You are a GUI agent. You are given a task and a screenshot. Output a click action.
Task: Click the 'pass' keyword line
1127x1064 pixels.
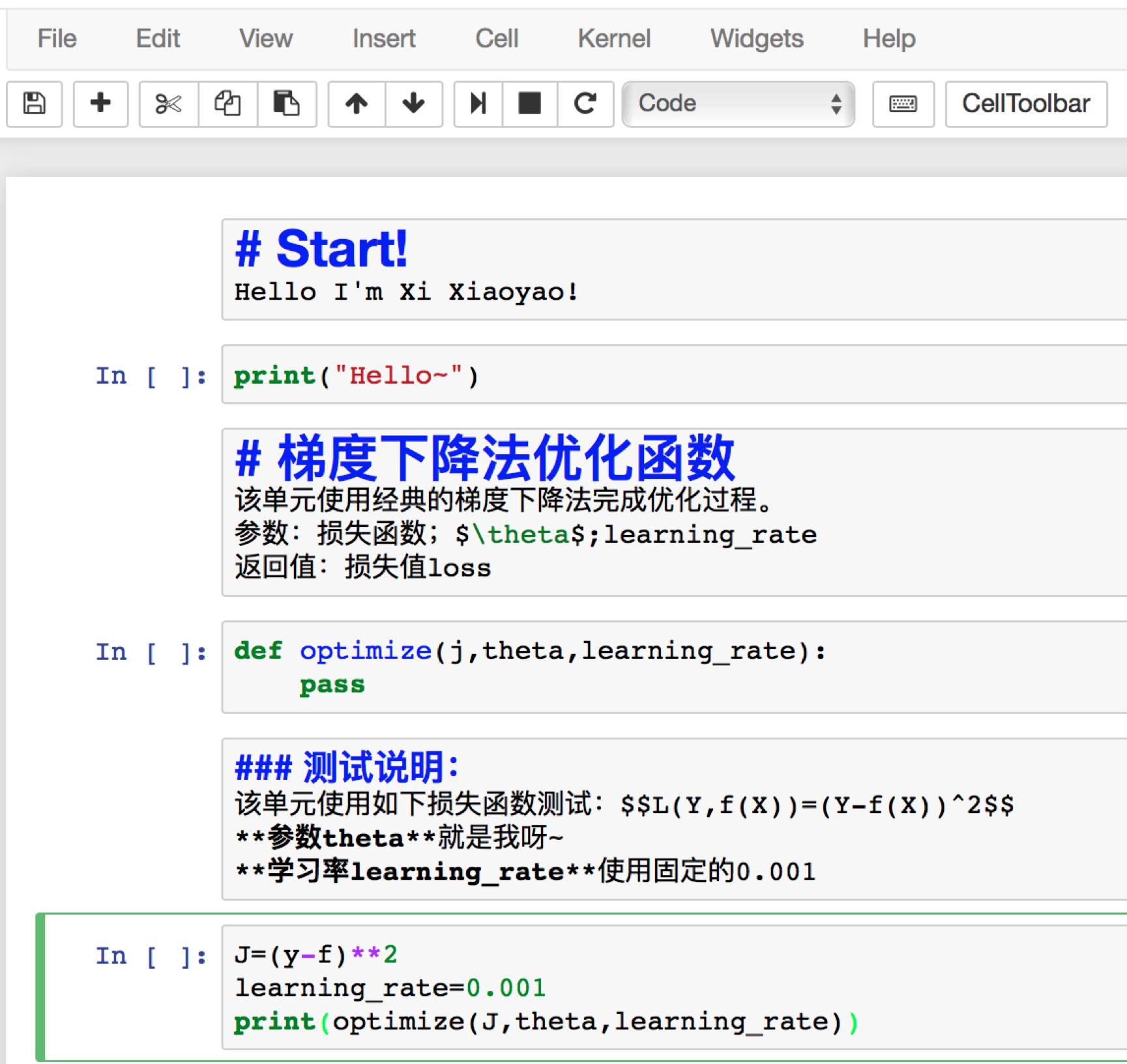pos(332,685)
